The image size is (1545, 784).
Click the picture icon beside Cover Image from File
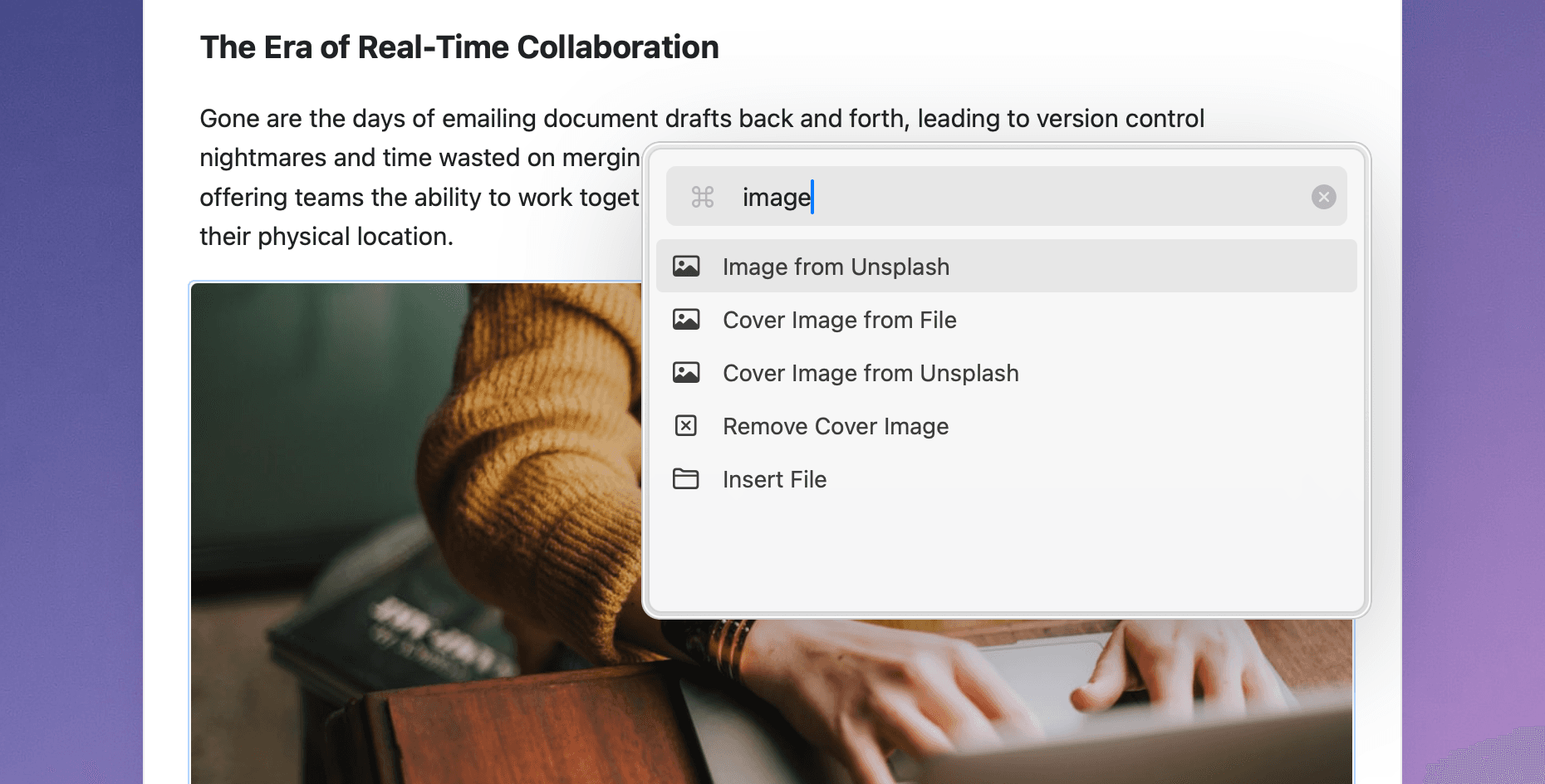[x=686, y=319]
